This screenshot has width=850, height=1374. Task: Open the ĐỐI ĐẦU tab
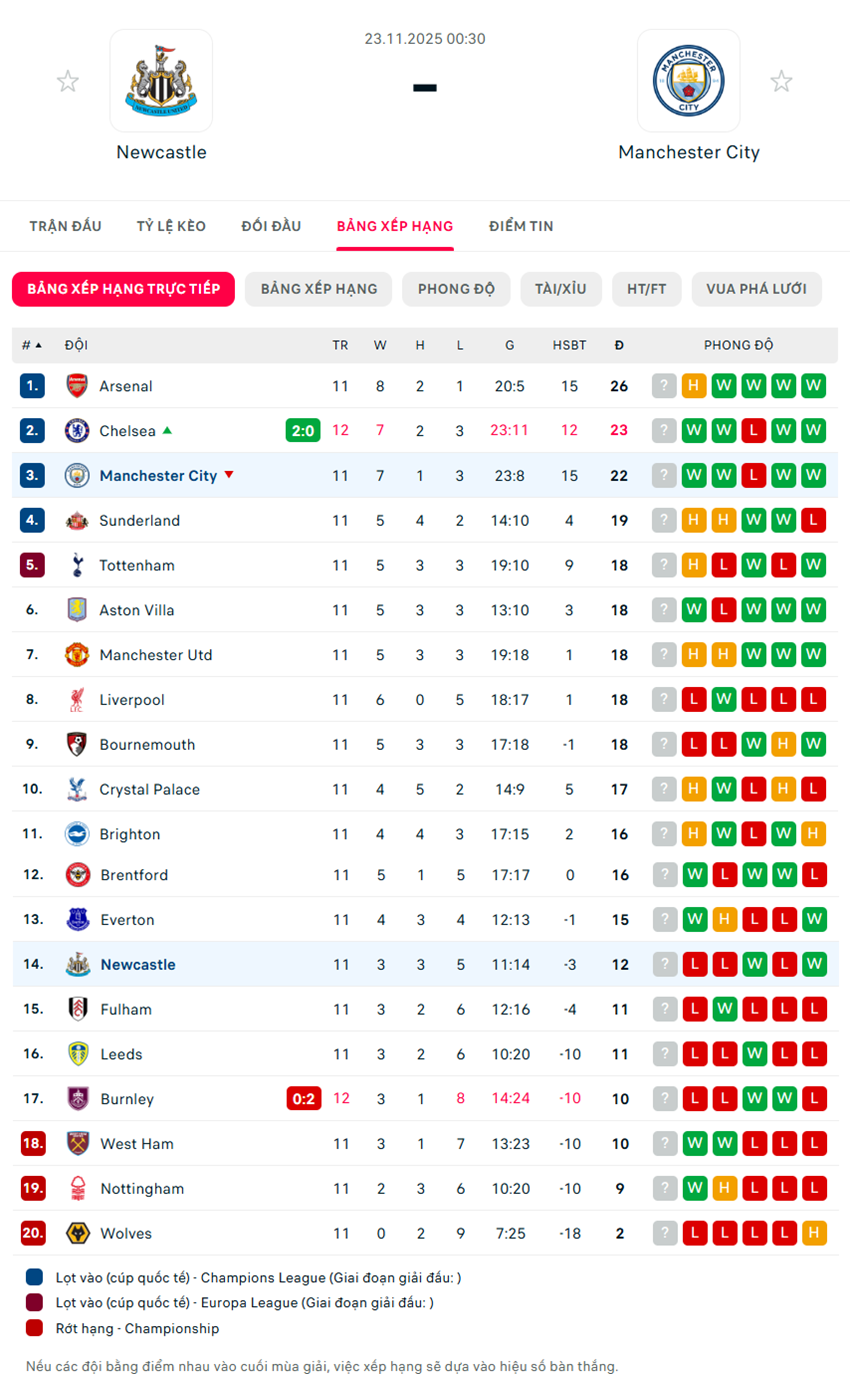point(271,226)
